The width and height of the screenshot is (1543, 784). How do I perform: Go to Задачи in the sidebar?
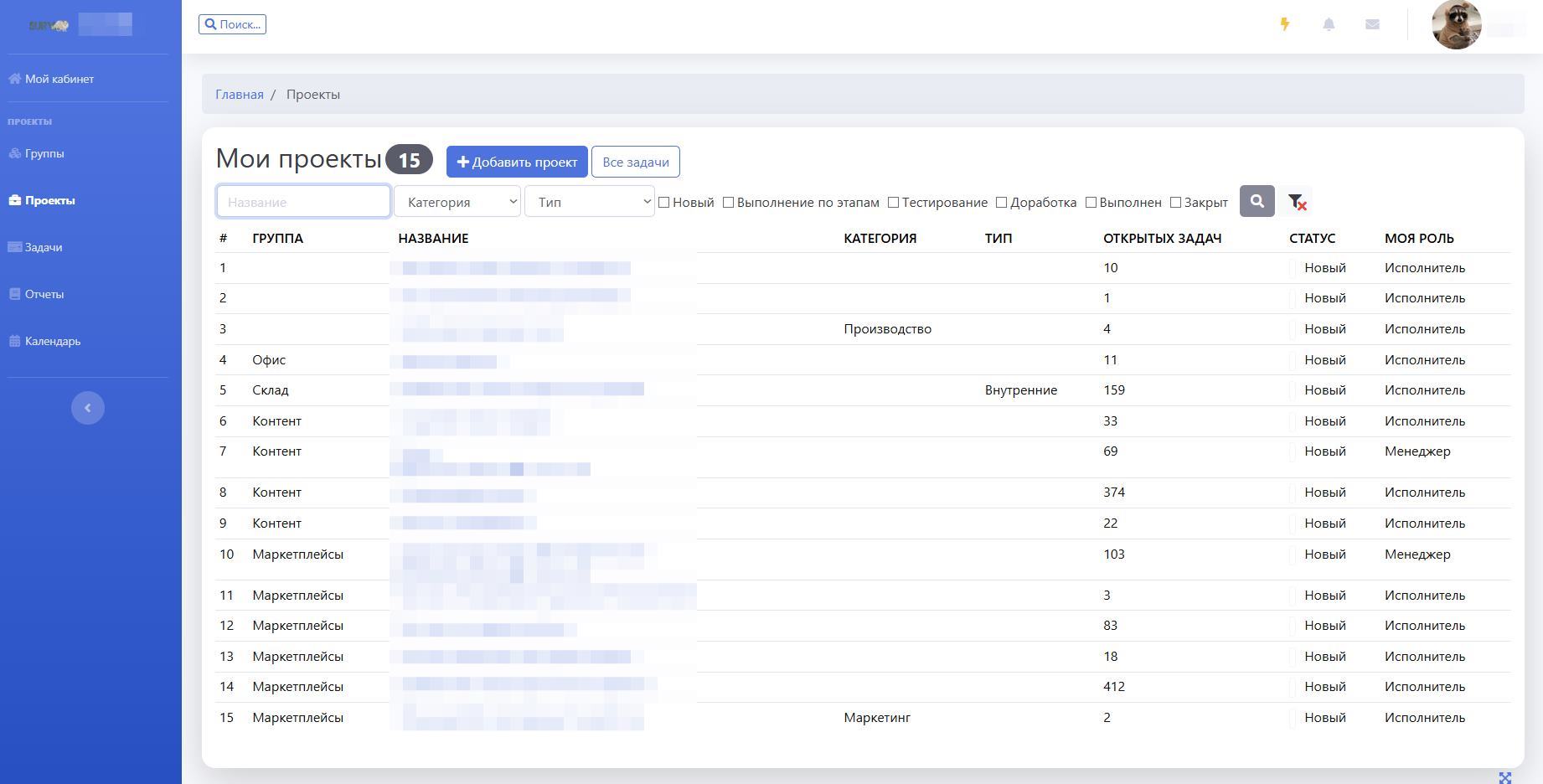click(x=43, y=247)
